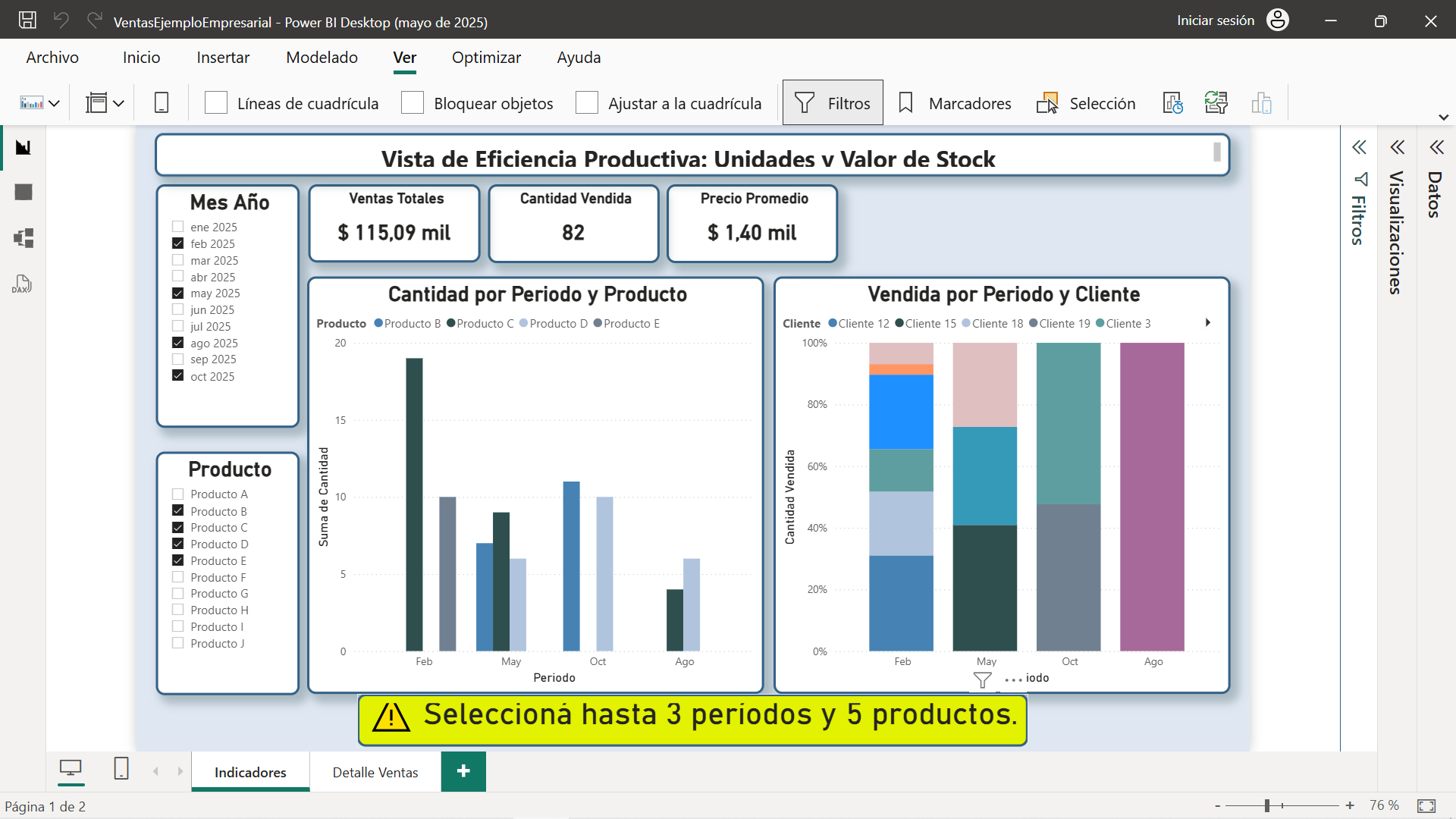Check Producto A in Producto slicer

point(178,494)
